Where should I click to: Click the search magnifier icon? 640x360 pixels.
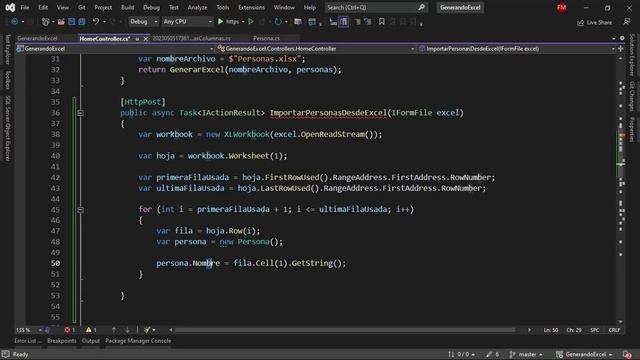pyautogui.click(x=421, y=7)
